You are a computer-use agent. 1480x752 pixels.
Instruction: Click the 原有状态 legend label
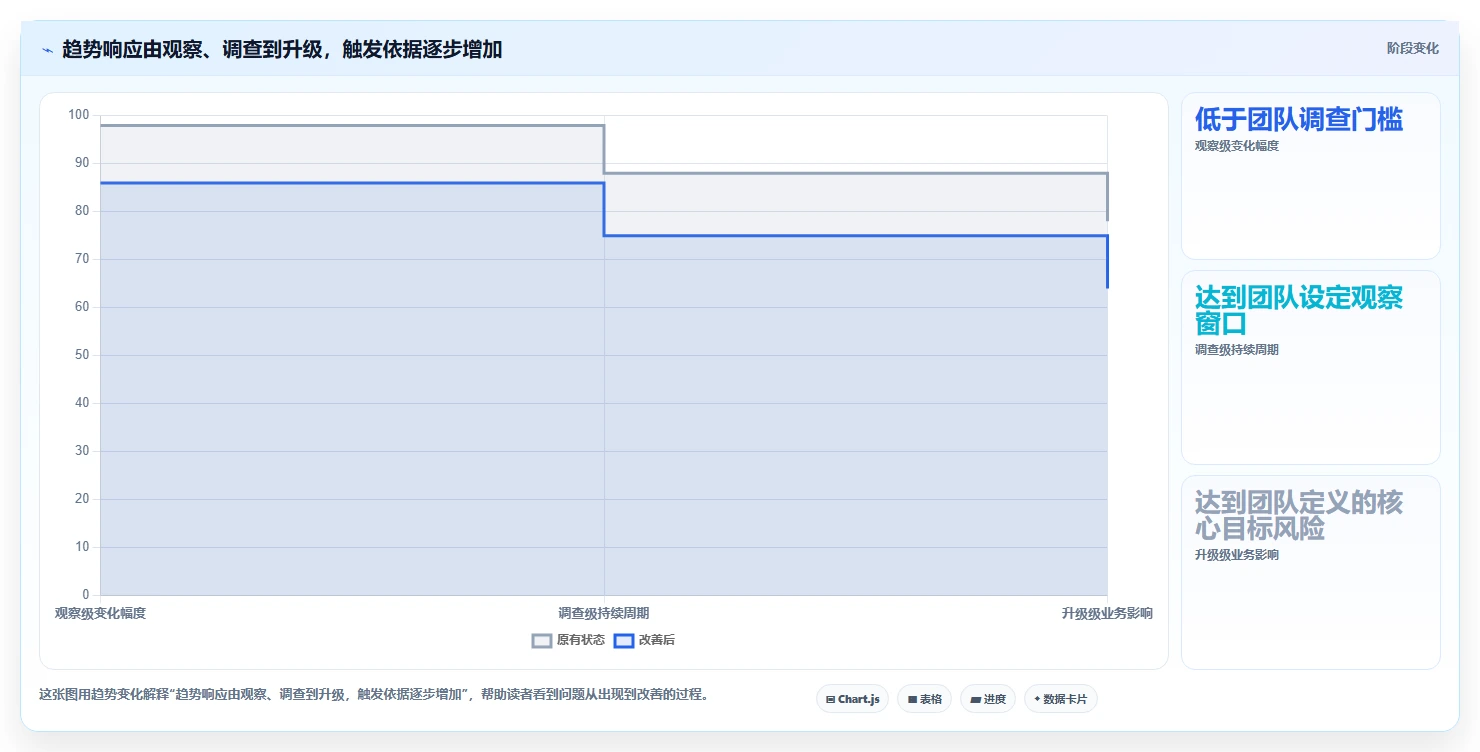[581, 641]
